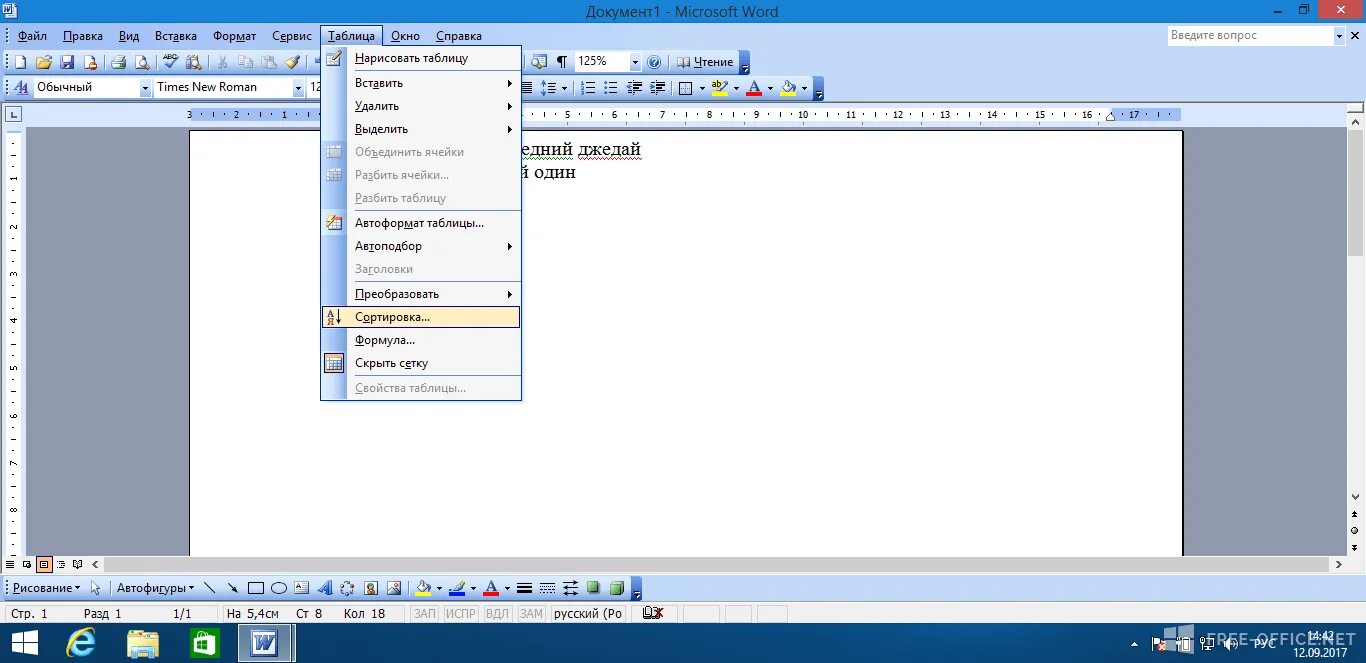This screenshot has width=1366, height=663.
Task: Open Word Help question mark icon
Action: (654, 62)
